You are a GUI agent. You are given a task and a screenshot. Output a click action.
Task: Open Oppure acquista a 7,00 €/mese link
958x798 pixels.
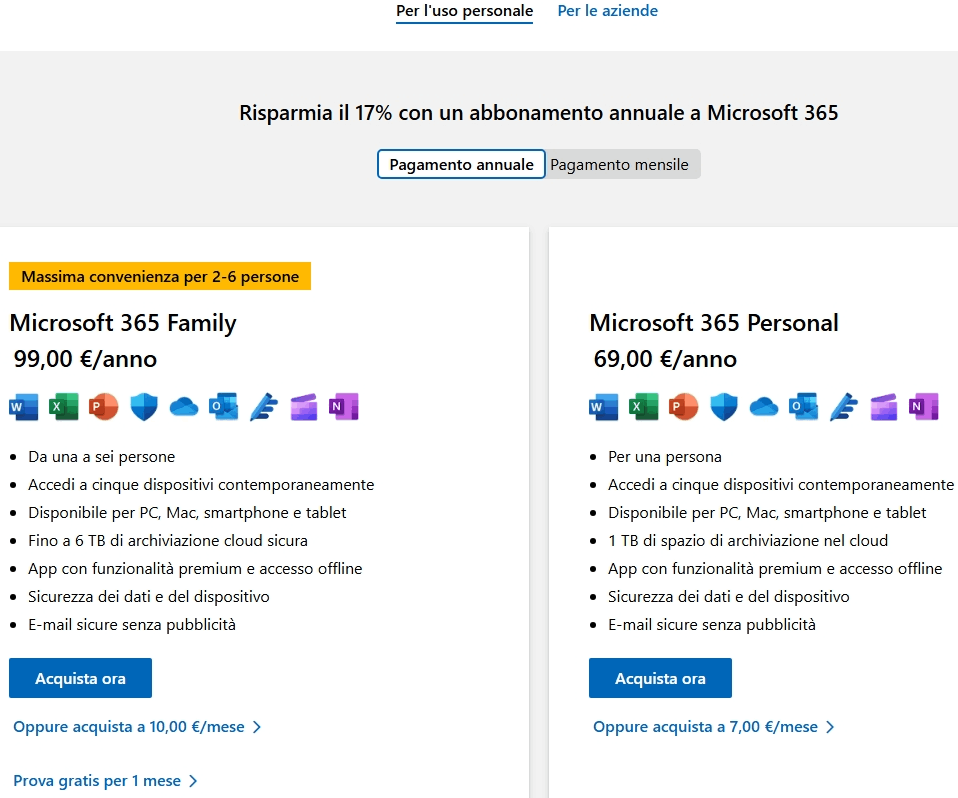[714, 727]
